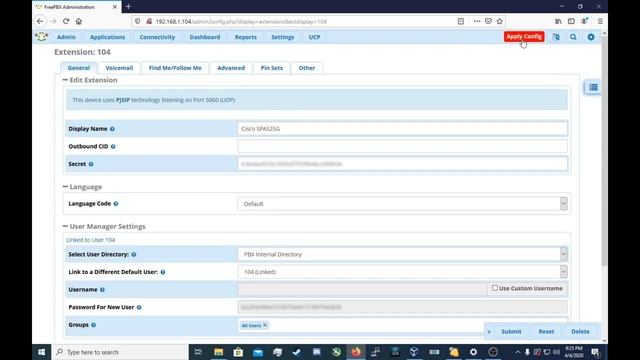
Task: Show help for Select User Directory
Action: click(x=134, y=254)
